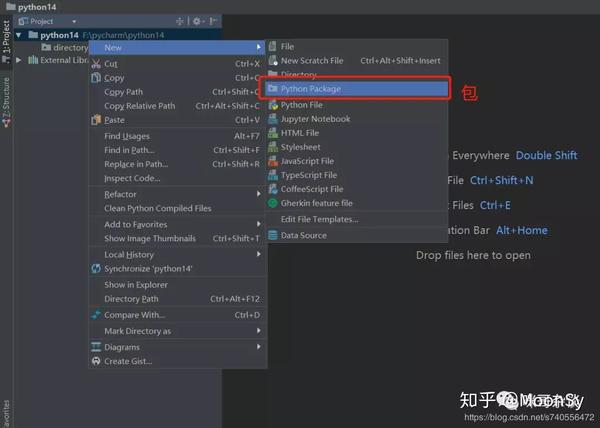
Task: Collapse the python14 project tree node
Action: click(18, 35)
